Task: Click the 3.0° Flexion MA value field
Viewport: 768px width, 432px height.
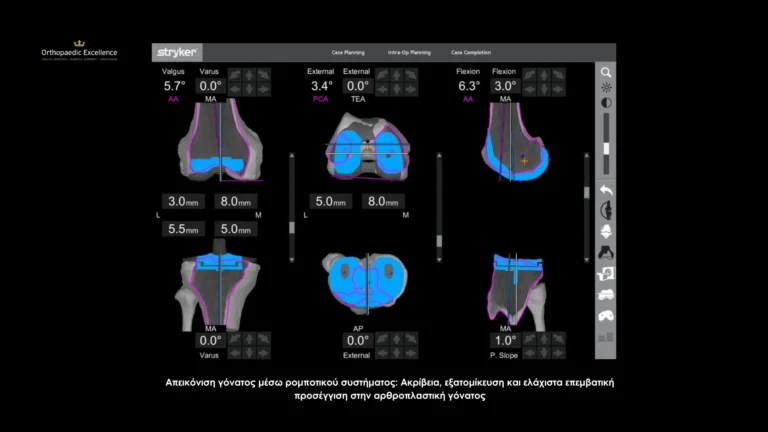Action: point(504,86)
